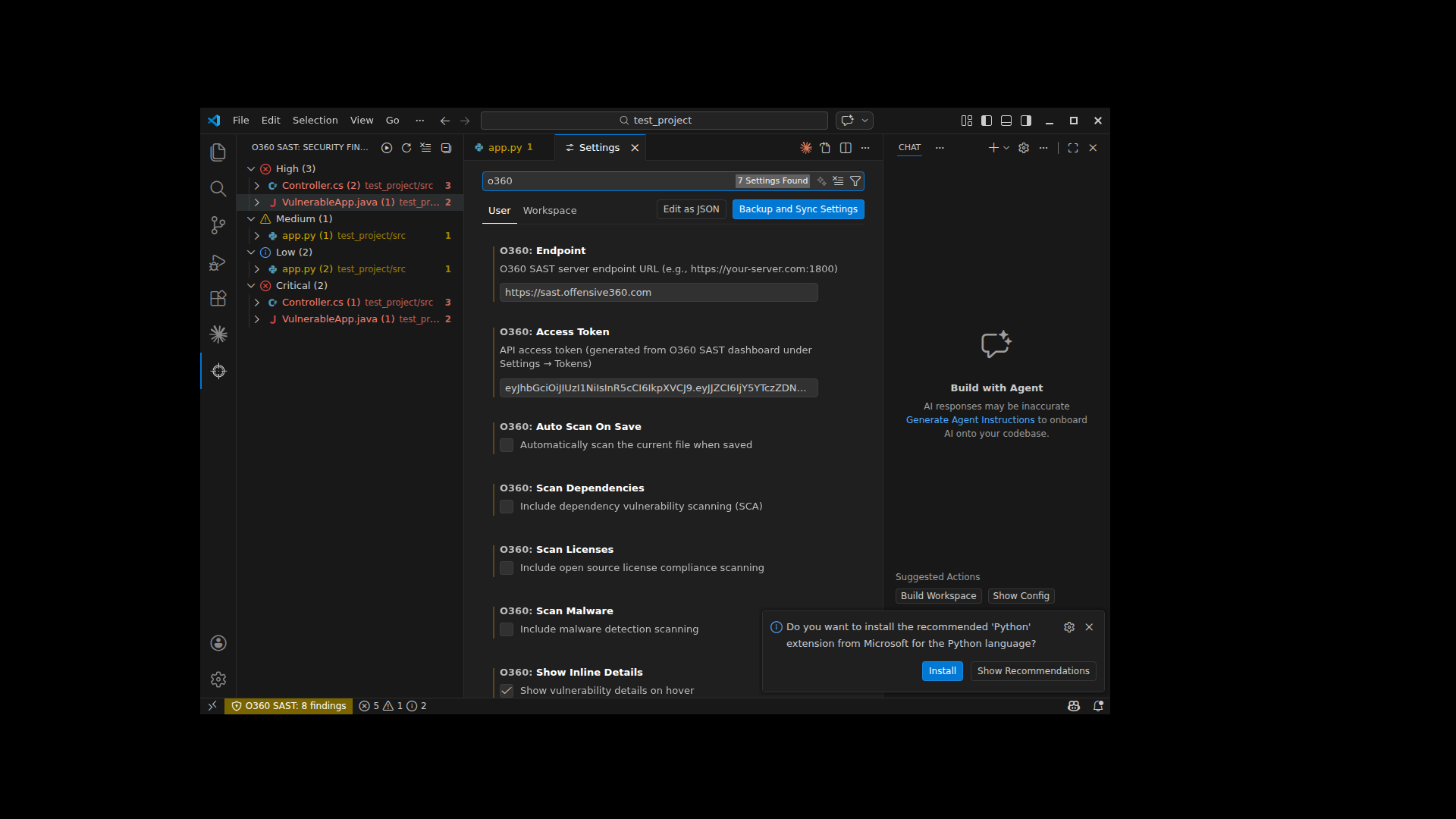Switch to the Workspace settings tab
Viewport: 1456px width, 819px height.
pyautogui.click(x=549, y=210)
